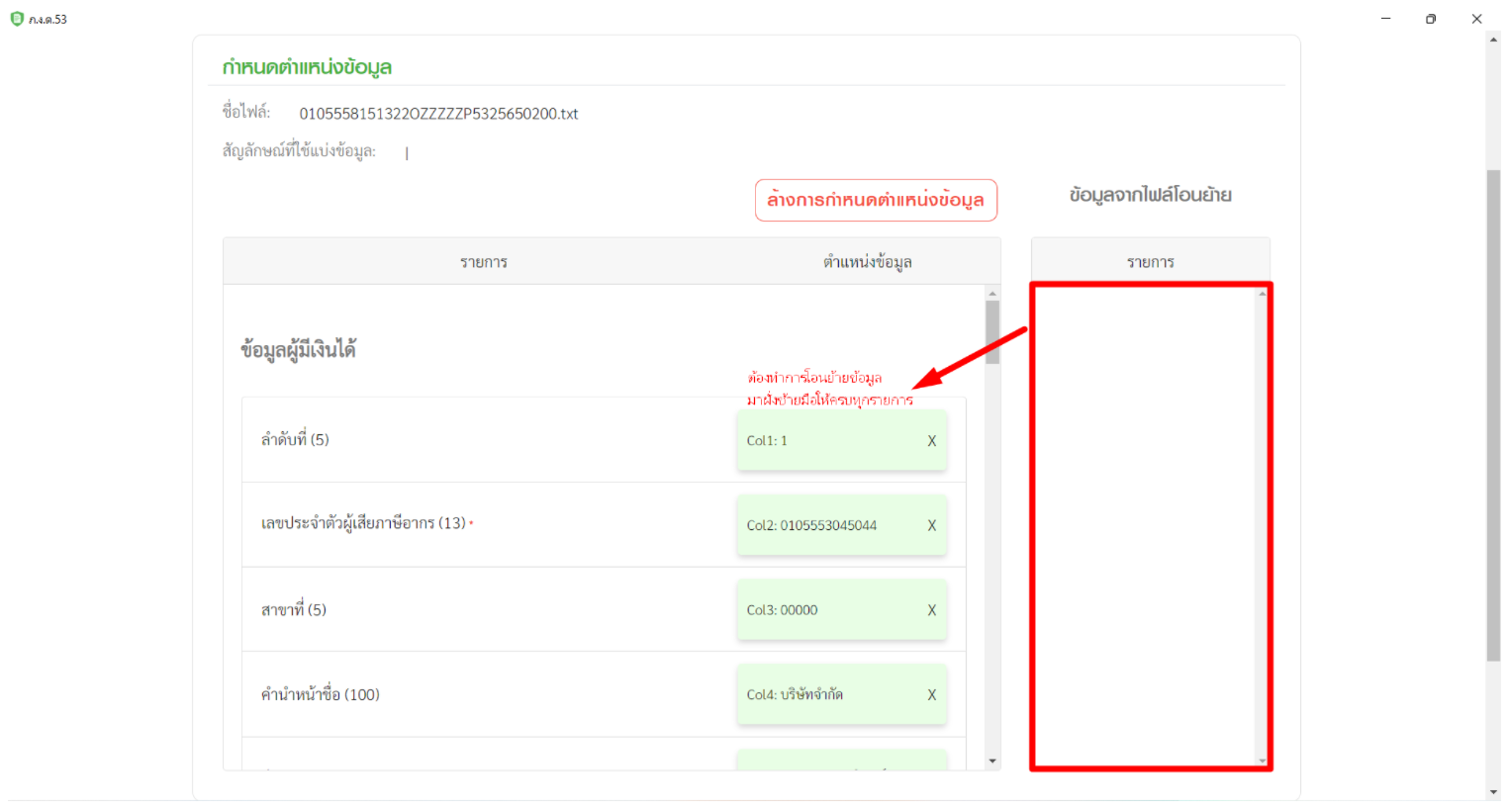Select the Col2: 0105553045044 data chip
The width and height of the screenshot is (1508, 812).
[826, 526]
